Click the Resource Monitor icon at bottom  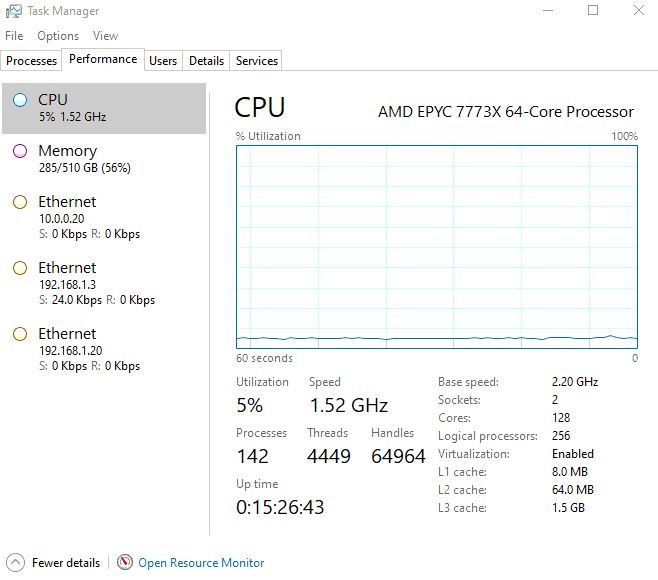tap(125, 562)
